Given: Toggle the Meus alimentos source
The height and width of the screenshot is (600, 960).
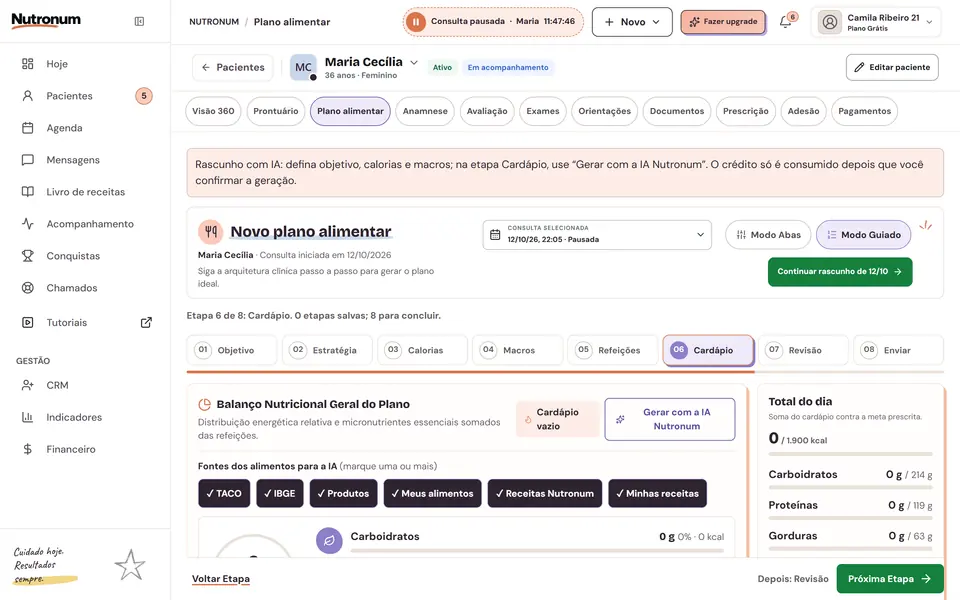Looking at the screenshot, I should coord(432,493).
